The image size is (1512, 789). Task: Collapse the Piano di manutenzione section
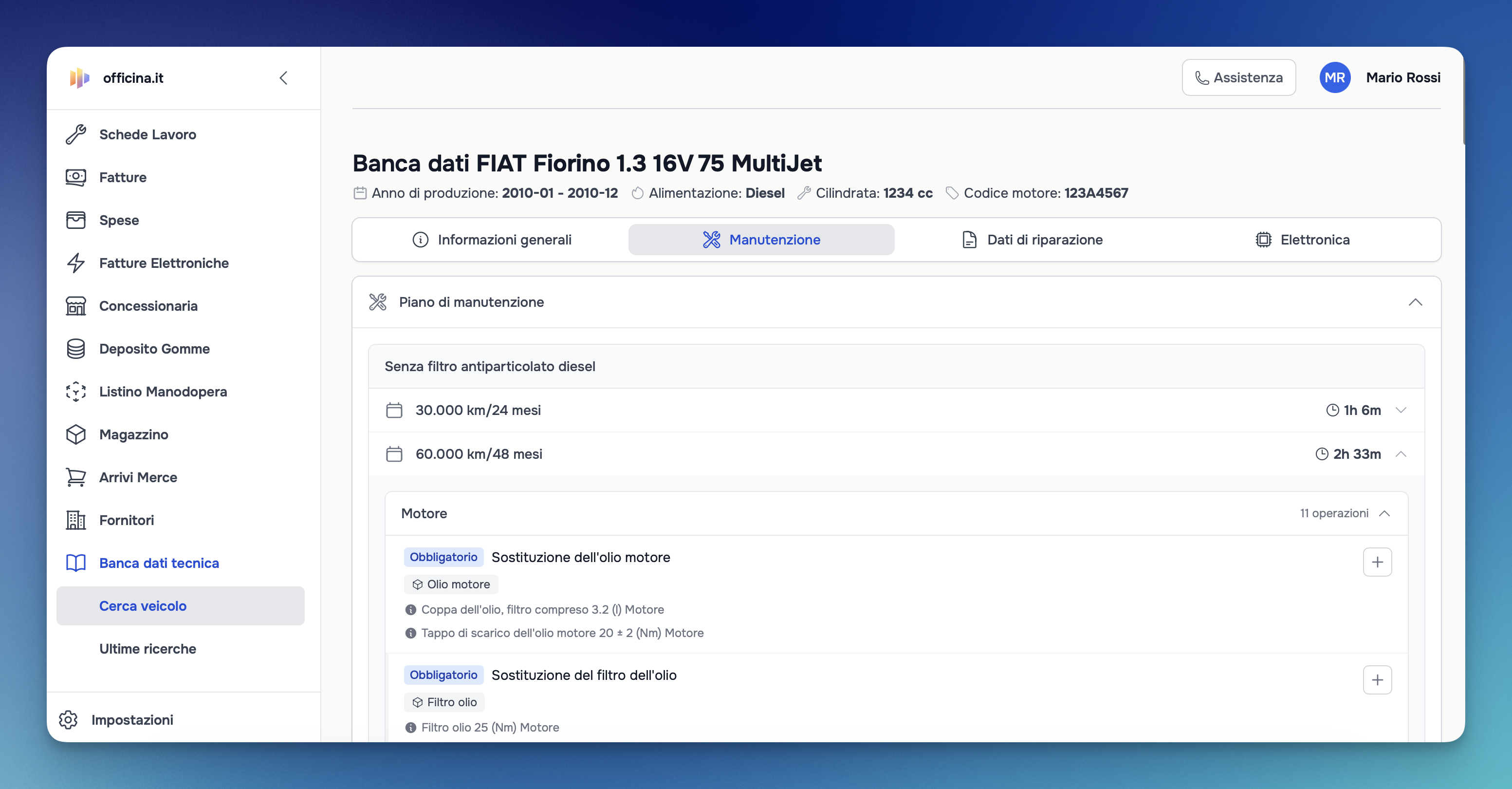pos(1415,302)
